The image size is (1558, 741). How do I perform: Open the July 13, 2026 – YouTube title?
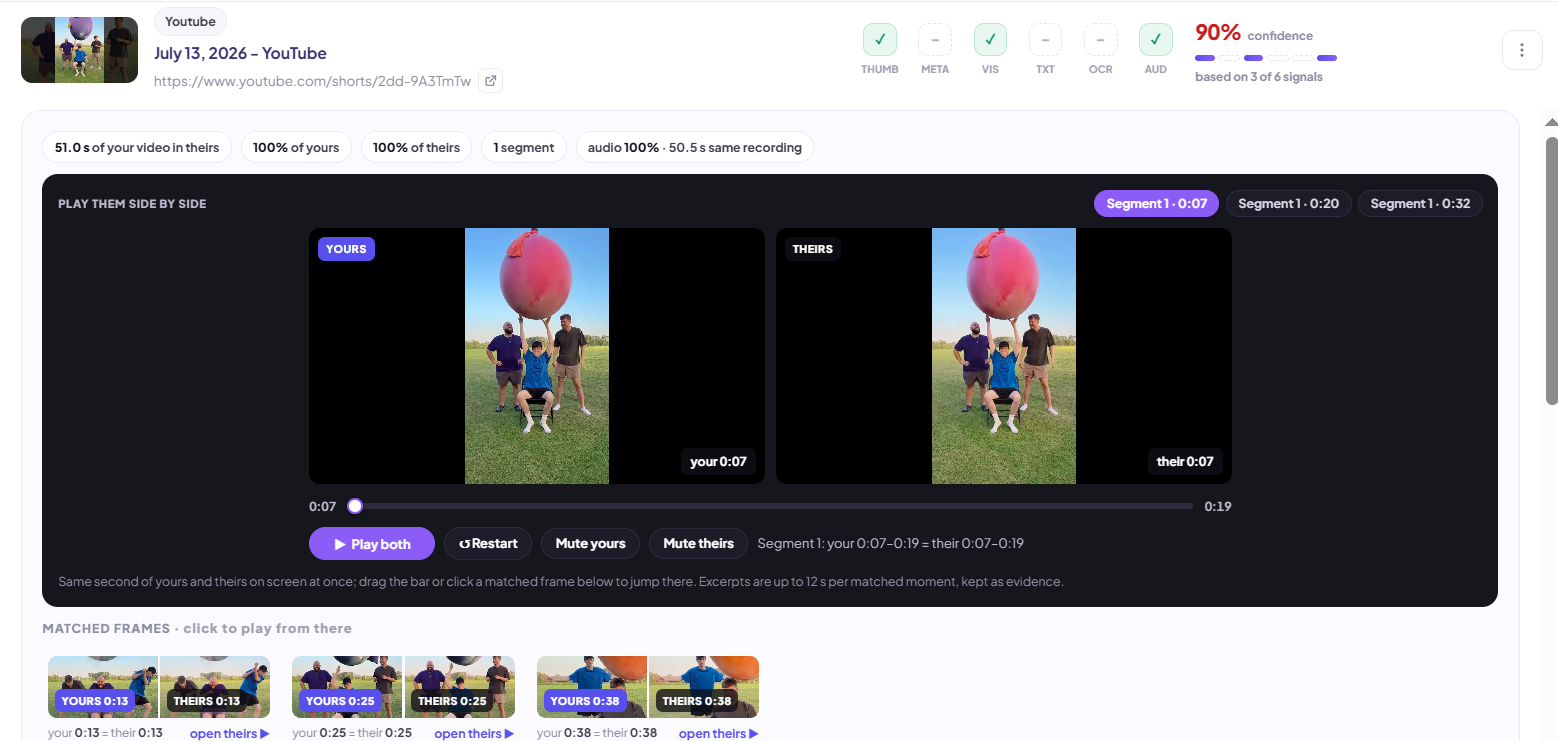coord(240,53)
